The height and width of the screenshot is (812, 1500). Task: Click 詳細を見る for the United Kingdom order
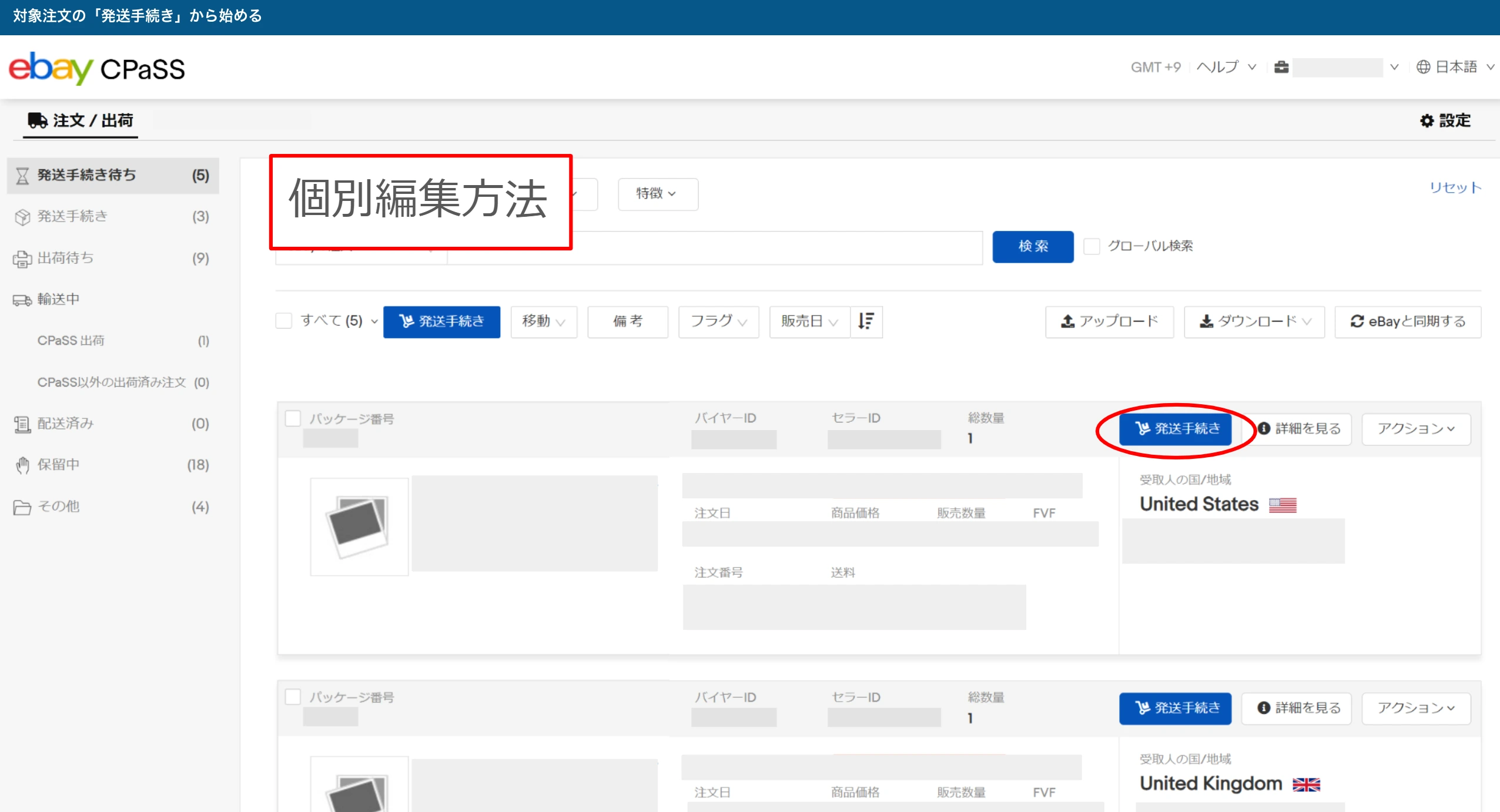(x=1297, y=708)
